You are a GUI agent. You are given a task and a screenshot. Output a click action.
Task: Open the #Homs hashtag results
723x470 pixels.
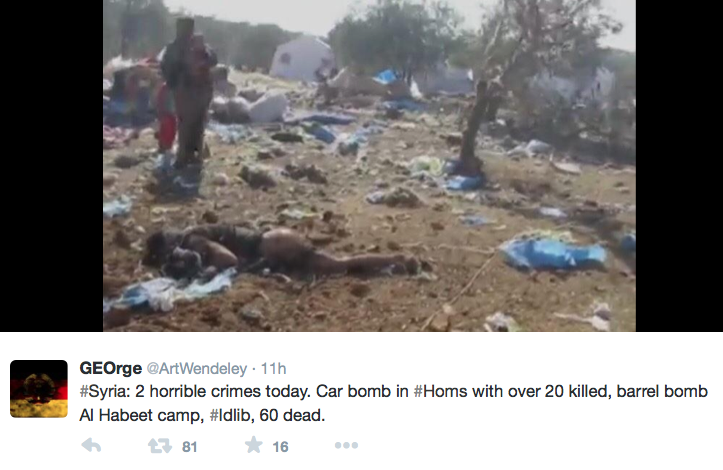pos(441,391)
